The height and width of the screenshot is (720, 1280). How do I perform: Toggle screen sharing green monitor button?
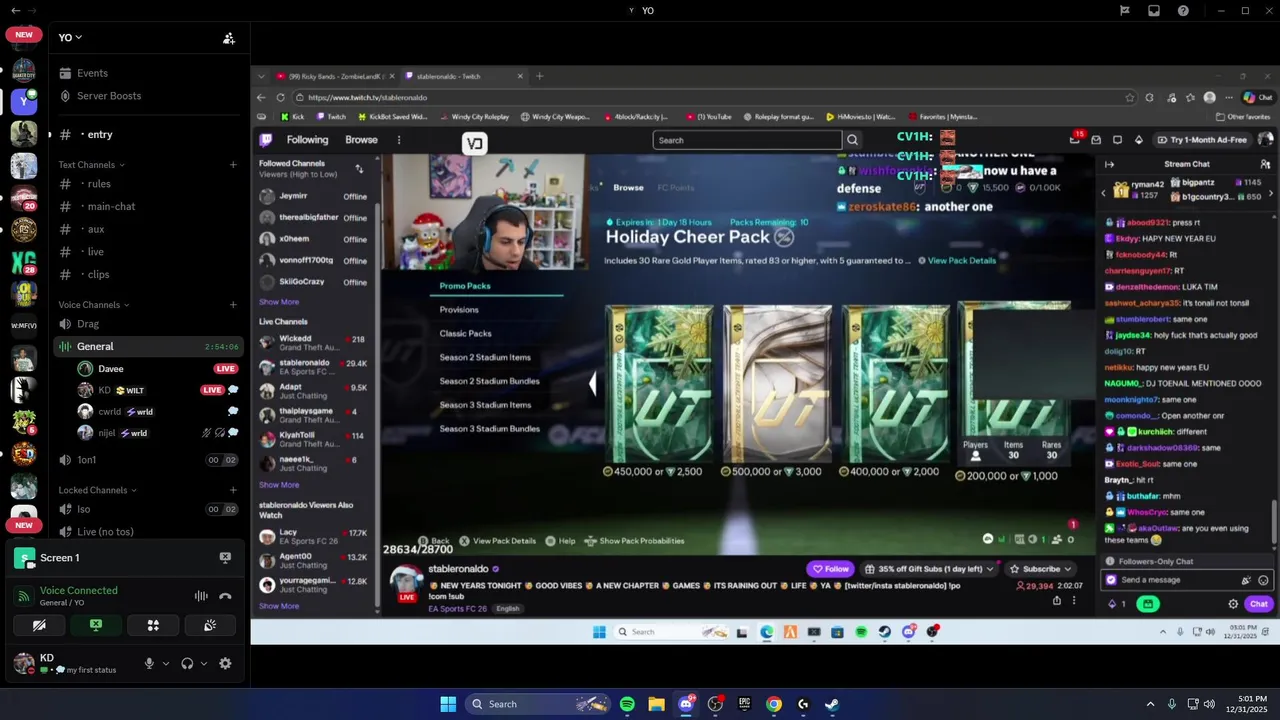pyautogui.click(x=96, y=626)
